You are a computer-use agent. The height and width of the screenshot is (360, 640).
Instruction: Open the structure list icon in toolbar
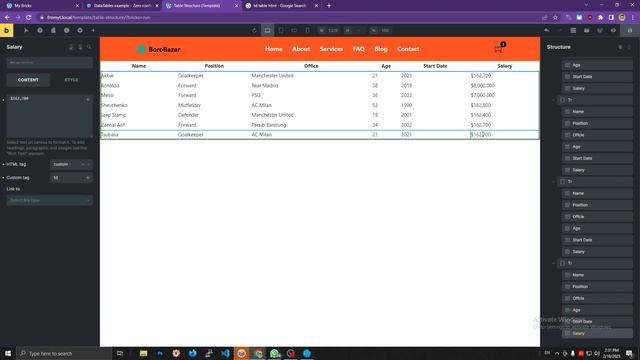573,31
